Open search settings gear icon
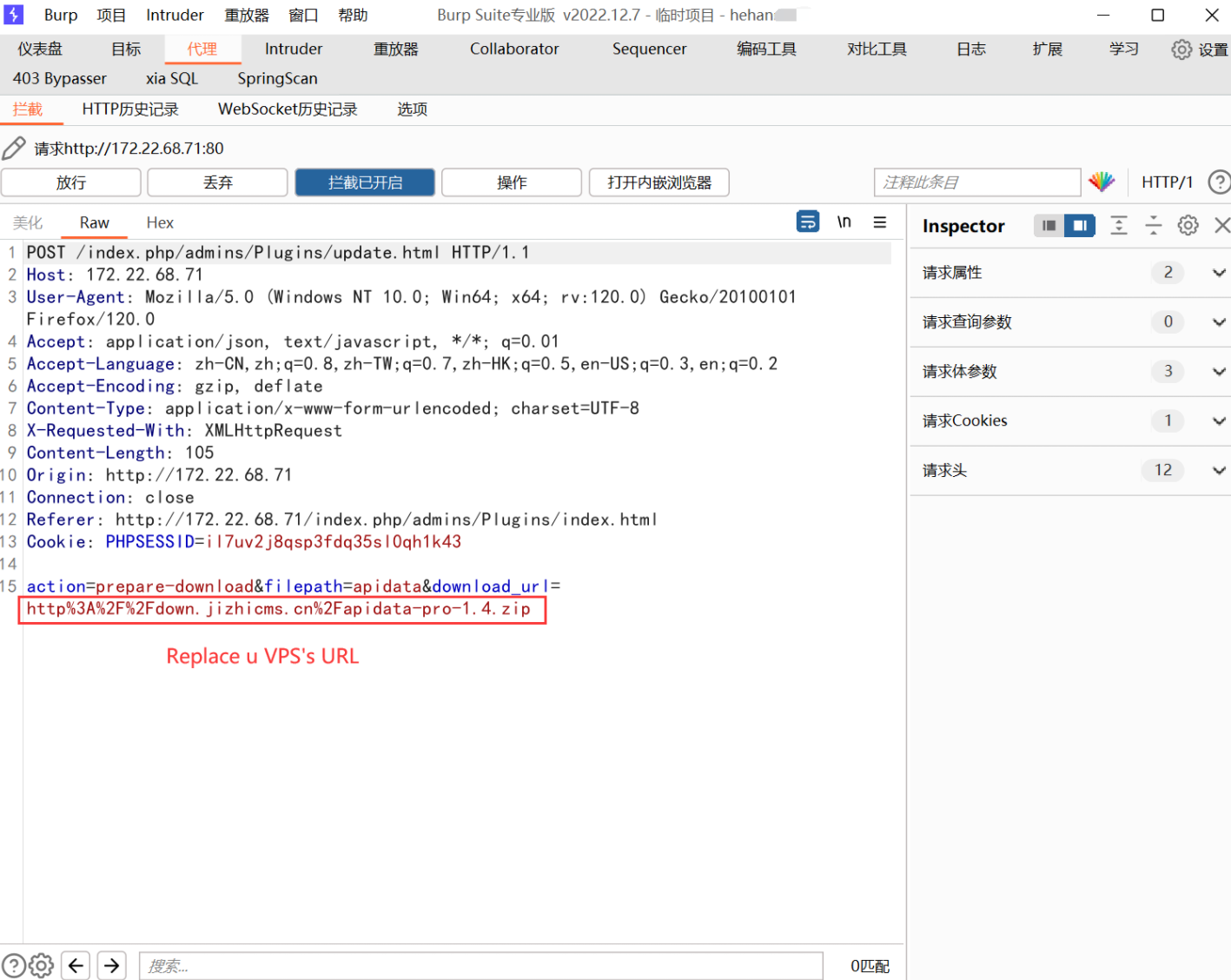The width and height of the screenshot is (1231, 980). click(x=42, y=965)
